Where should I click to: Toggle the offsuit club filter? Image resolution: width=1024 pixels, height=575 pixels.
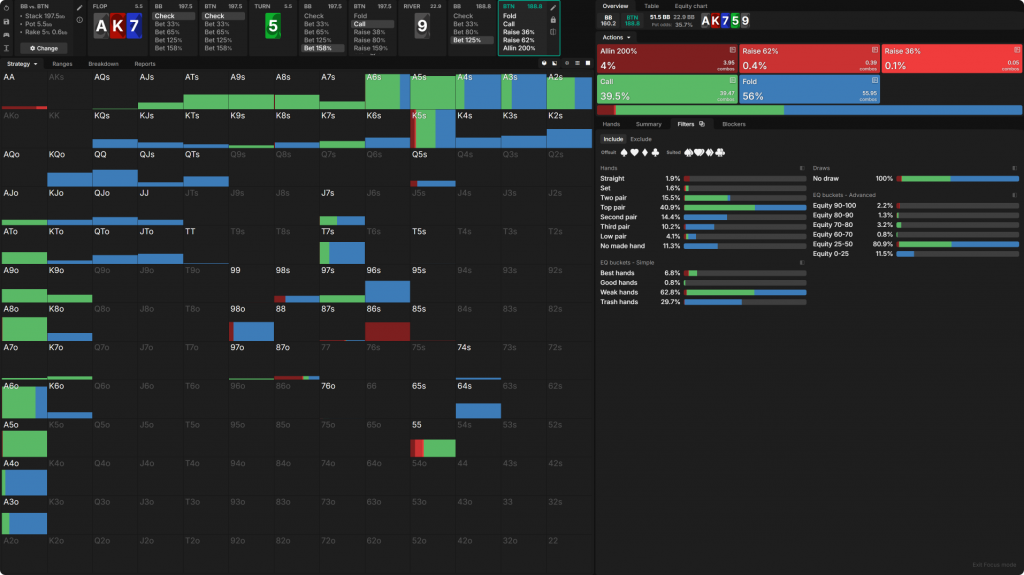click(655, 152)
